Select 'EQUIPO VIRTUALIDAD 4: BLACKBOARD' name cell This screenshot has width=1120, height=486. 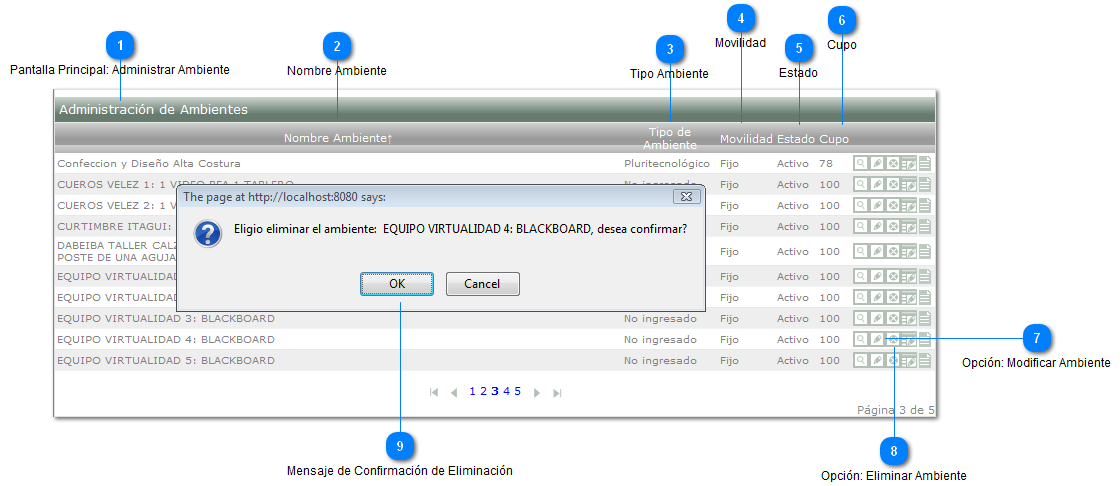(166, 339)
